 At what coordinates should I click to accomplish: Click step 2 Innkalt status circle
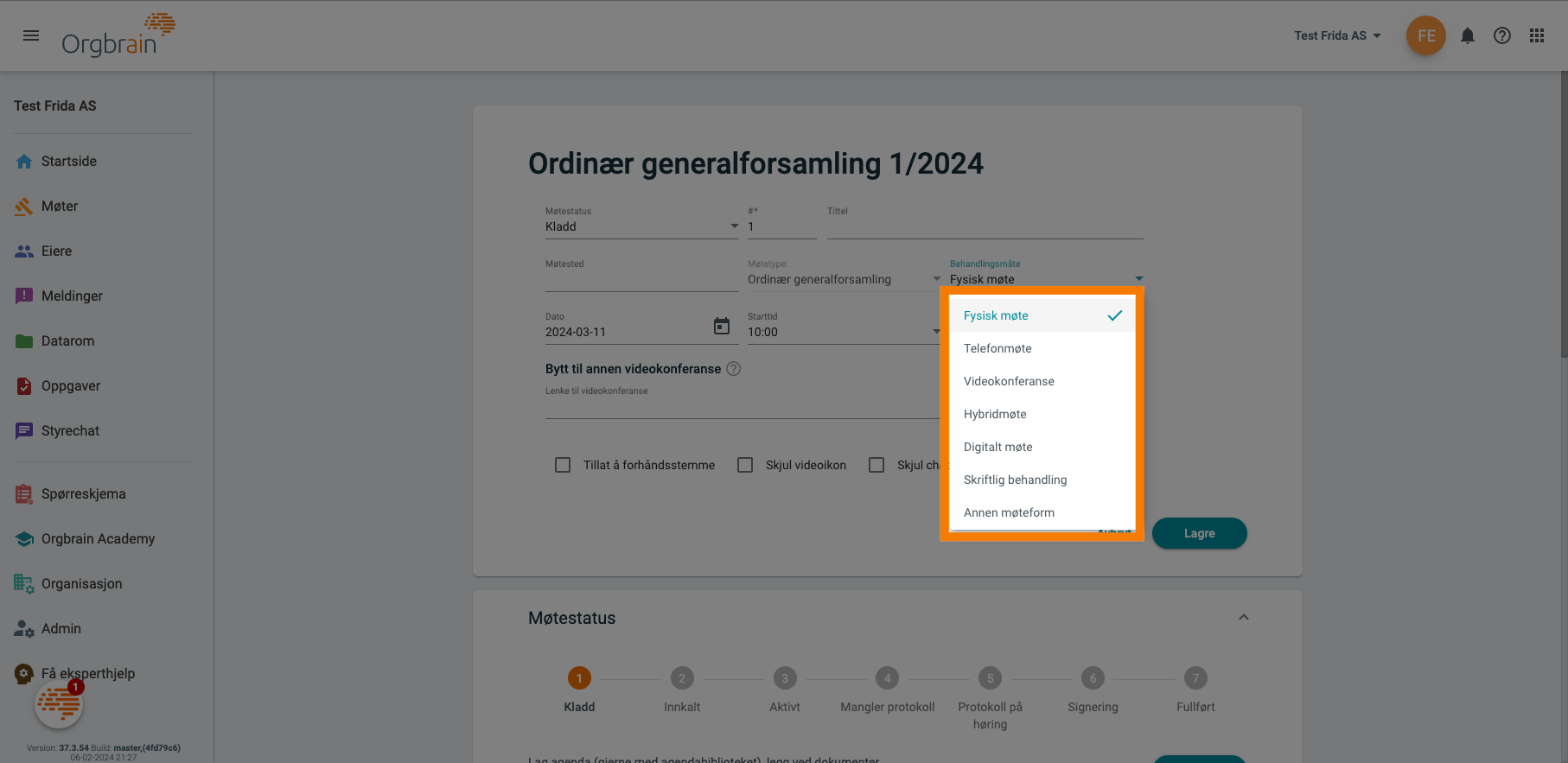[682, 678]
